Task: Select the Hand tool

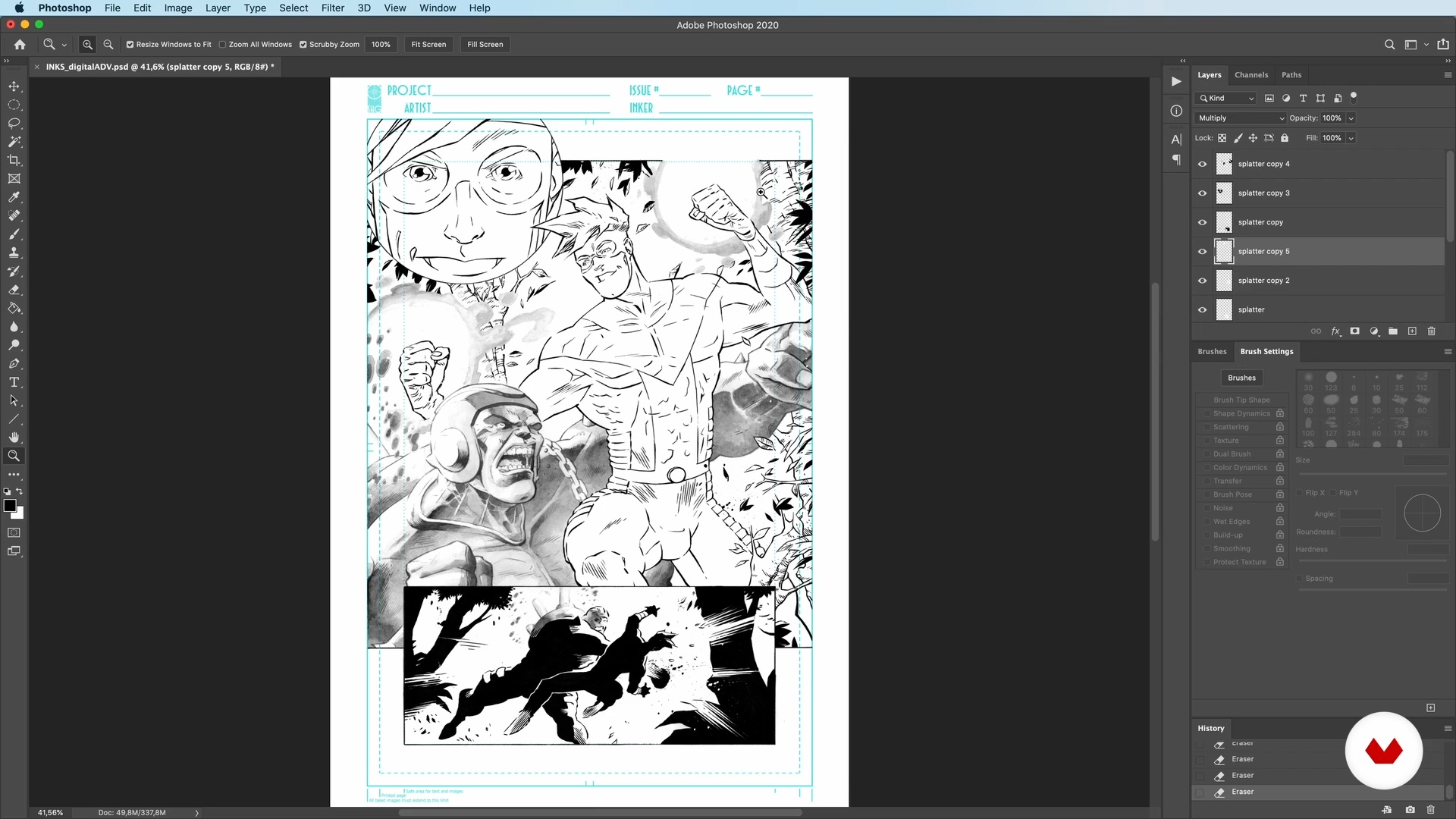Action: coord(14,438)
